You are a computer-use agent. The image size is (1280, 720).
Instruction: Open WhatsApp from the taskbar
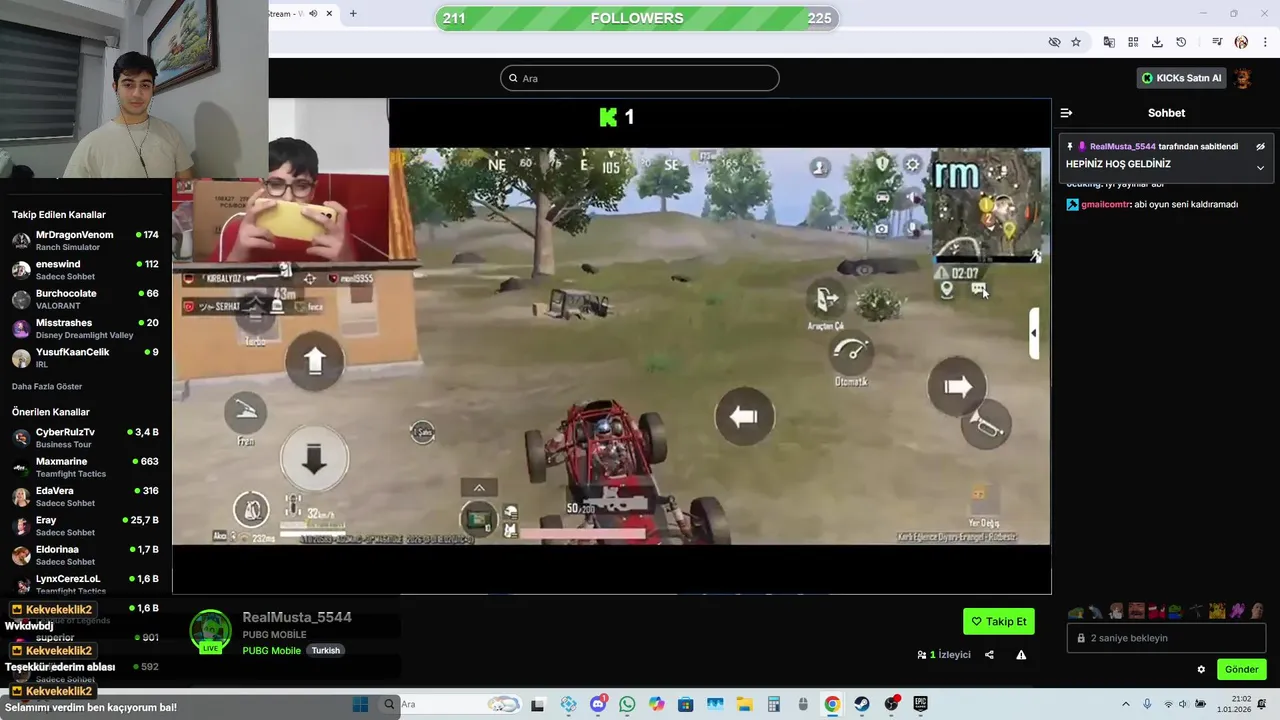tap(627, 704)
